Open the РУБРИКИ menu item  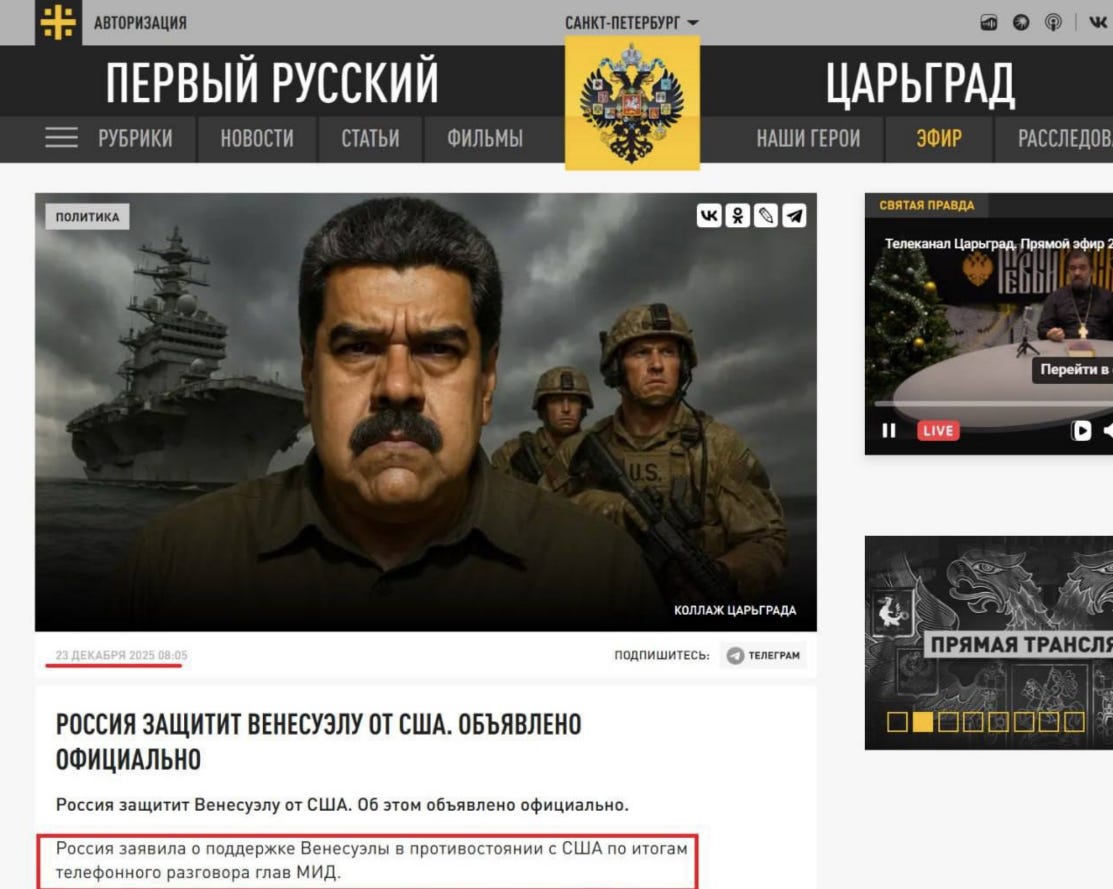pyautogui.click(x=135, y=138)
